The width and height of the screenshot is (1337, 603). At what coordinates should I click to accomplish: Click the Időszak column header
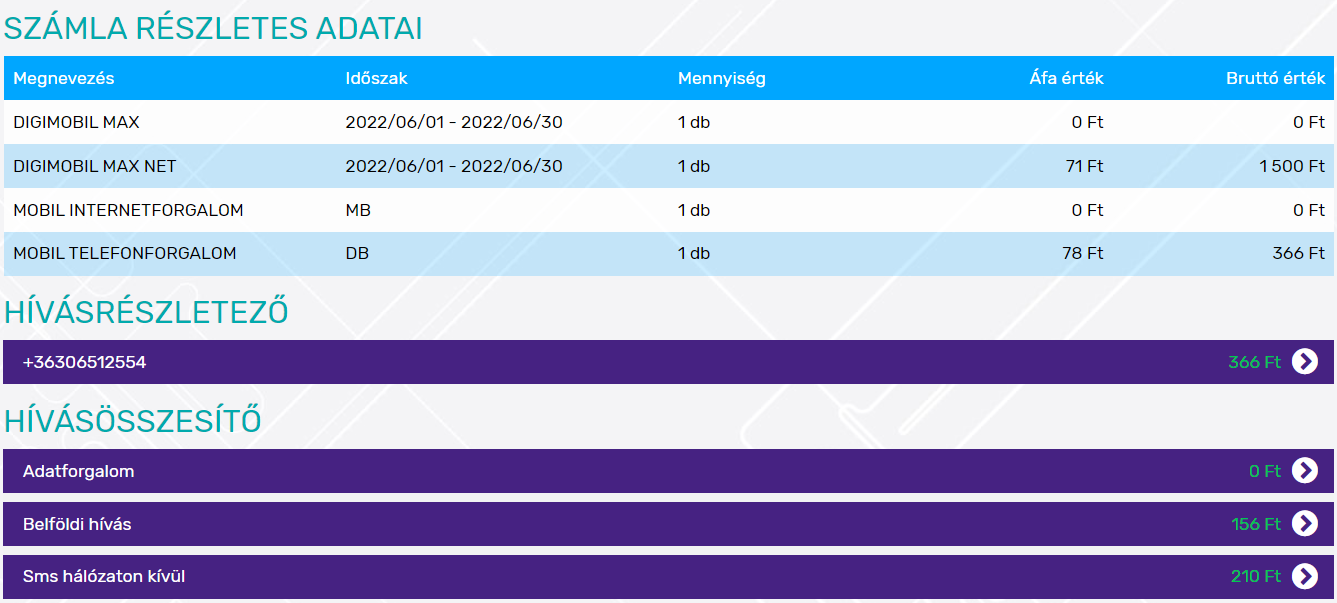point(376,78)
